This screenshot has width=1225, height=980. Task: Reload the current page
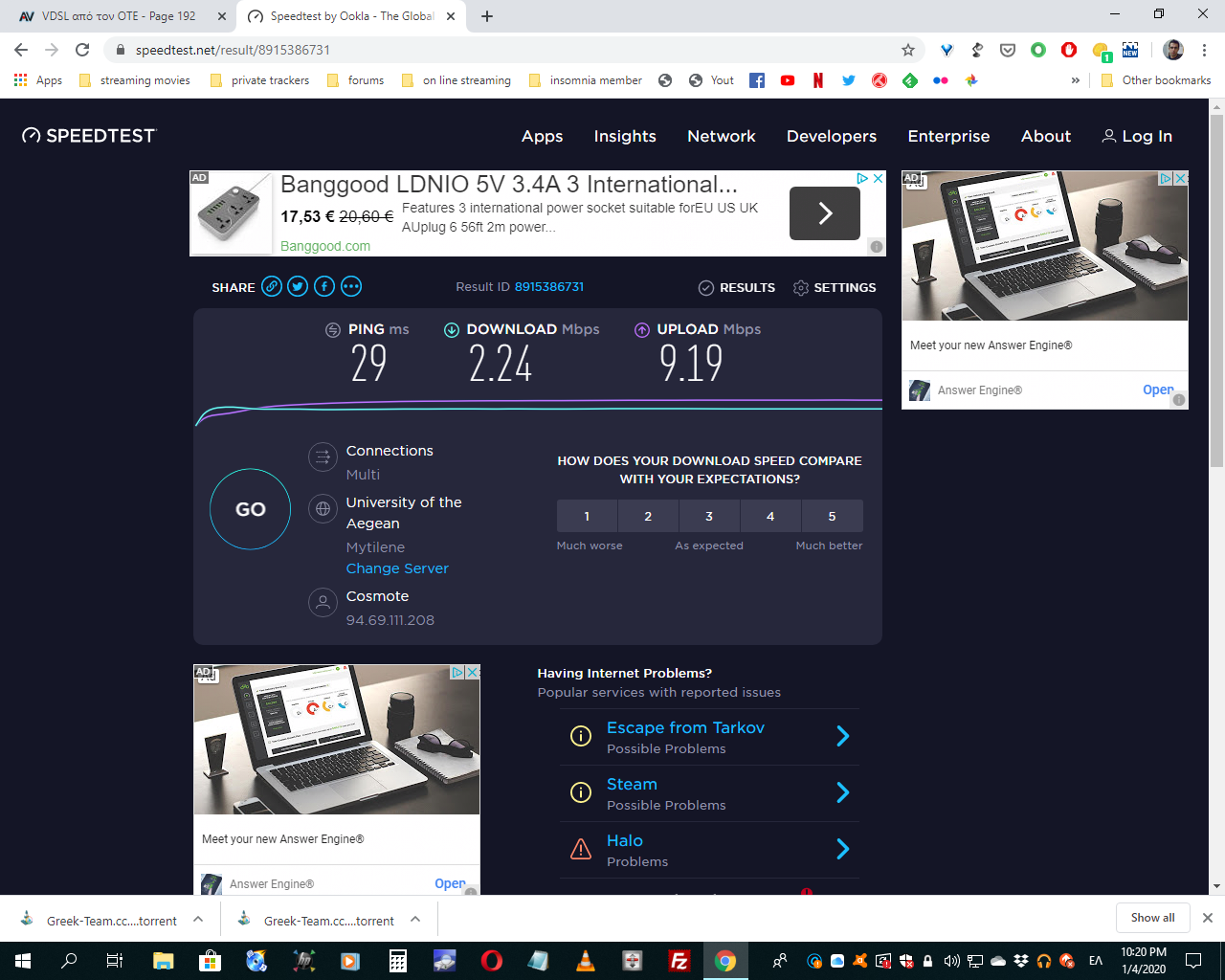[82, 50]
